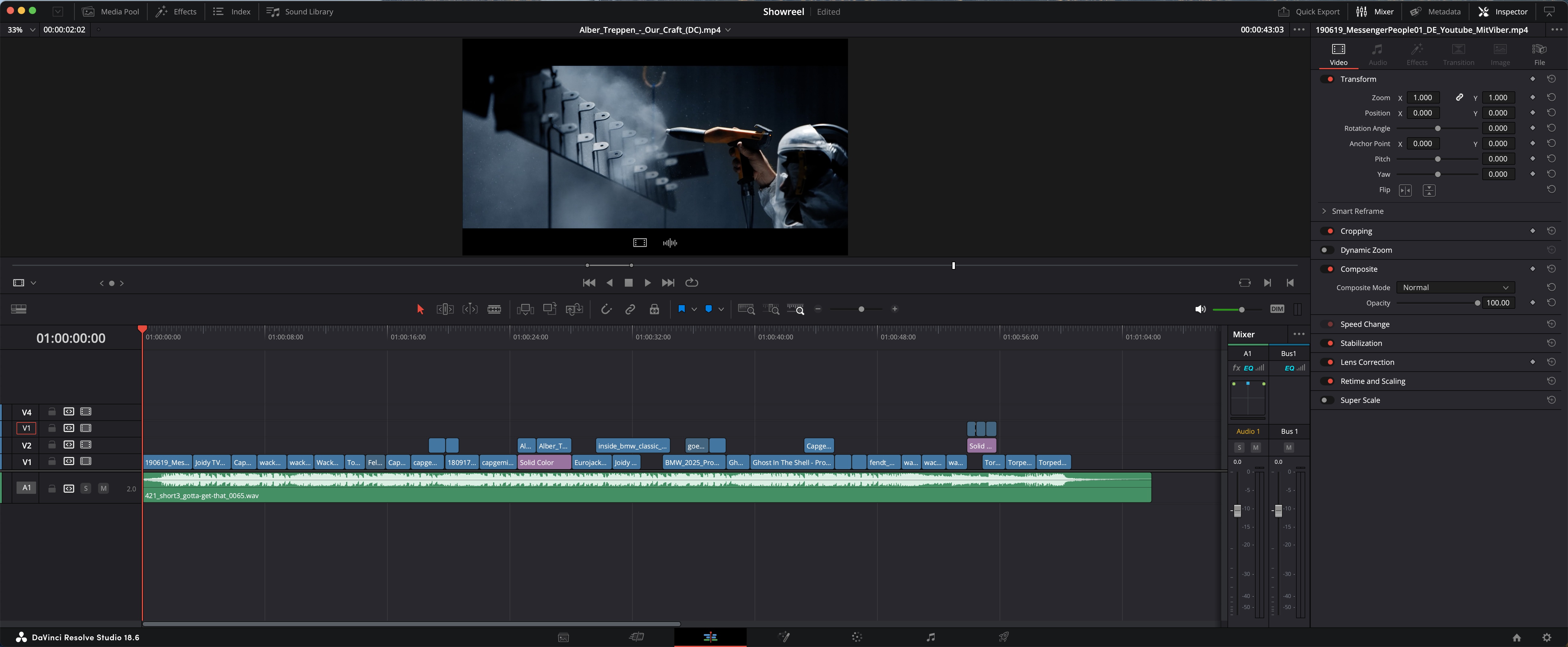Click the Zoom X value field
1568x647 pixels.
coord(1423,97)
